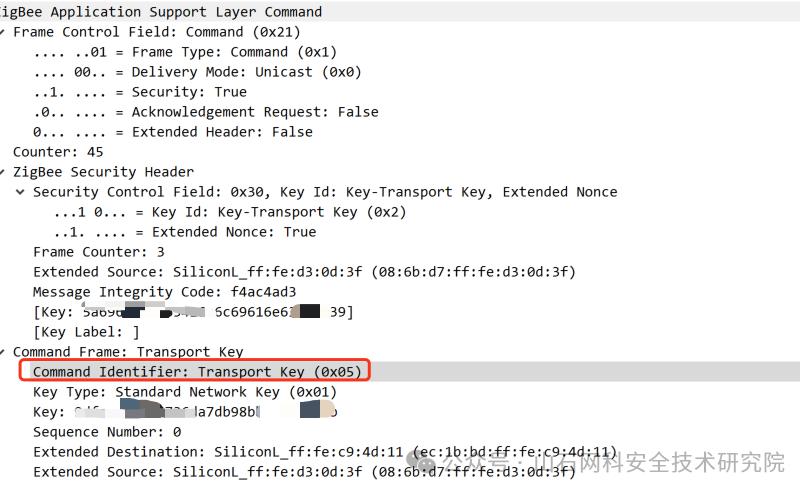Click the Extended Nonce: True row

(x=185, y=232)
